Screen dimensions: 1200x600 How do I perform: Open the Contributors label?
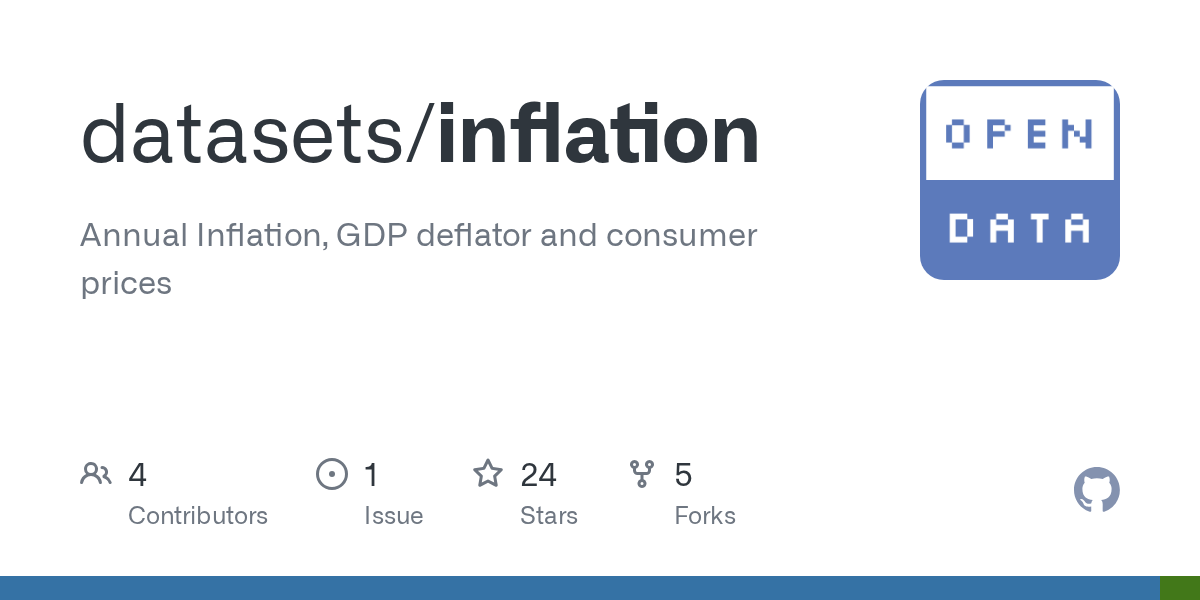point(198,516)
